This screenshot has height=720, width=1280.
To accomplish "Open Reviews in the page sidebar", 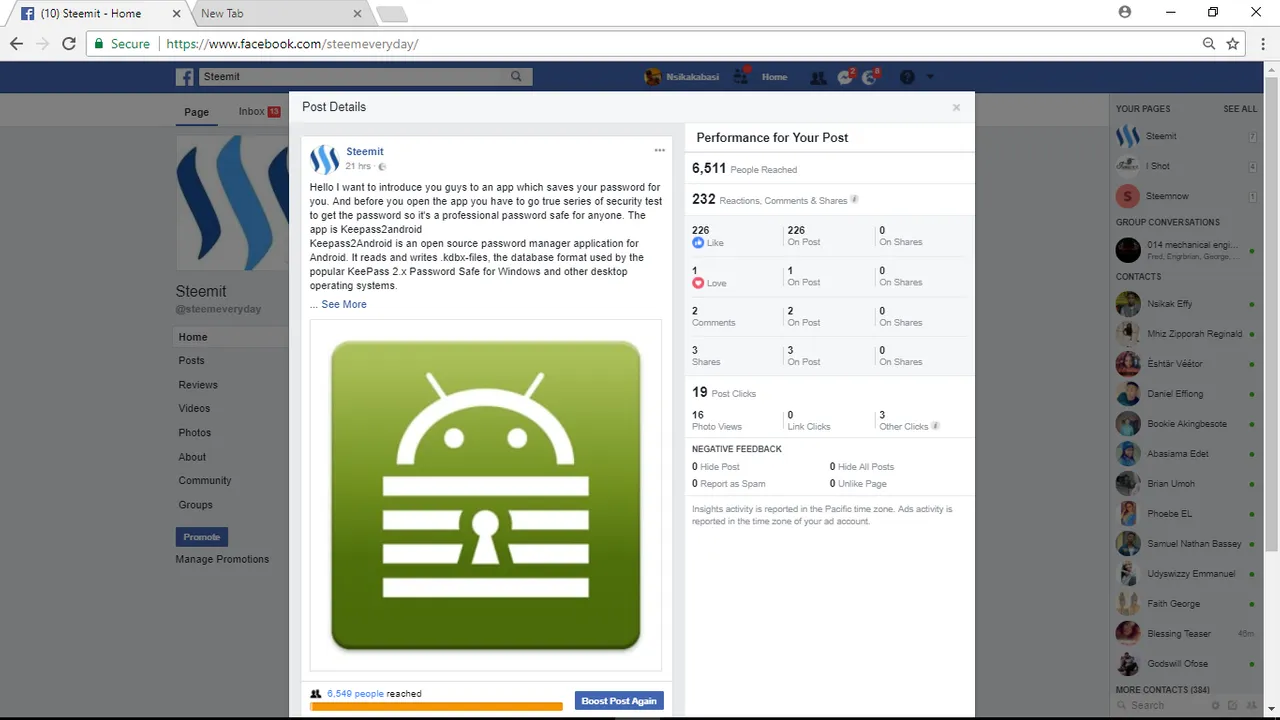I will tap(198, 385).
